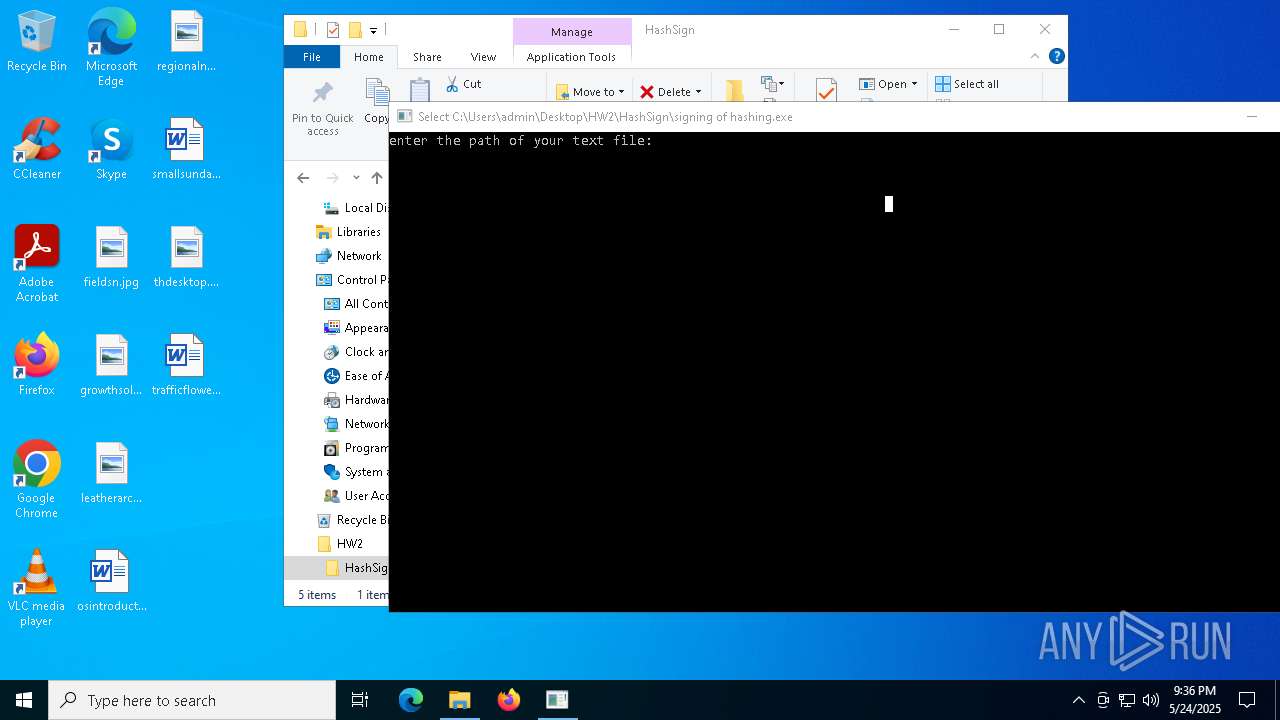Image resolution: width=1280 pixels, height=720 pixels.
Task: Select osintroduct Word document on desktop
Action: click(111, 581)
